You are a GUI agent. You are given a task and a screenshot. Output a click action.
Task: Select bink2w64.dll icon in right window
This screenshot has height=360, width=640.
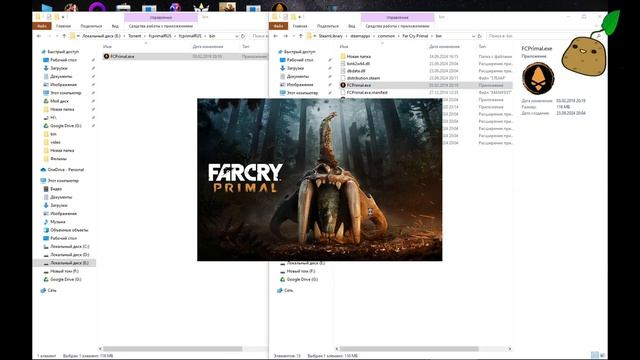tap(343, 64)
